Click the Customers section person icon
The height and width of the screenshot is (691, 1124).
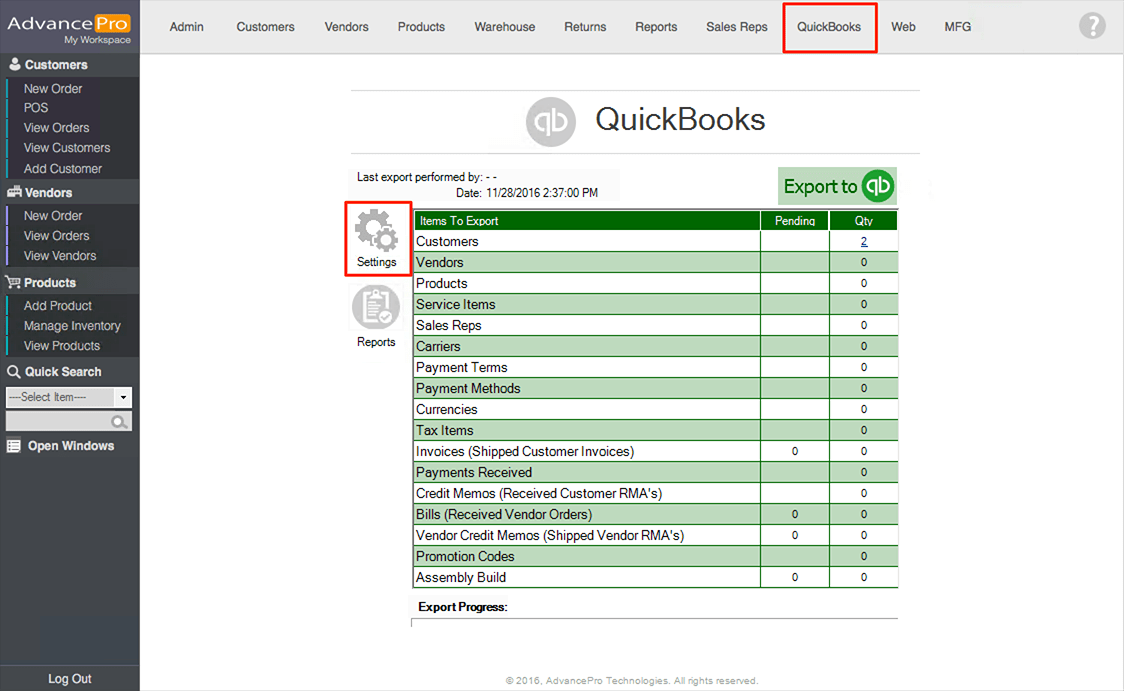(14, 65)
